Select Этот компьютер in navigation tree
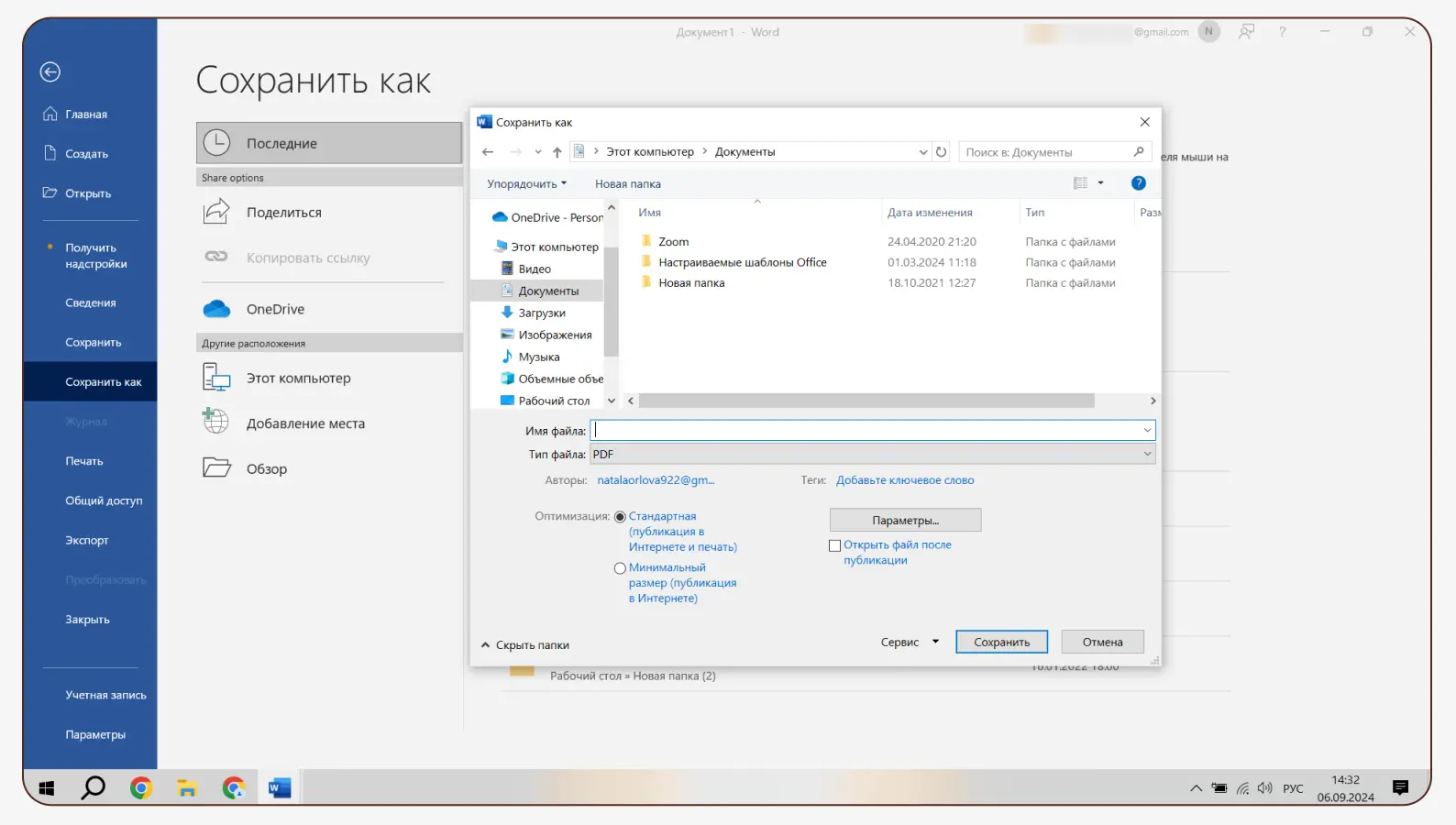Viewport: 1456px width, 825px height. (546, 247)
